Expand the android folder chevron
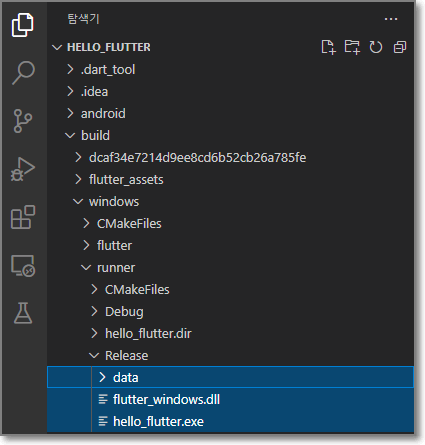The height and width of the screenshot is (445, 425). tap(70, 113)
